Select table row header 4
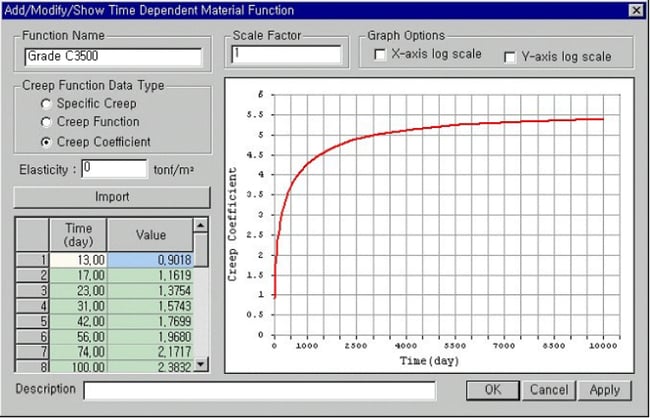The image size is (650, 419). tap(32, 306)
